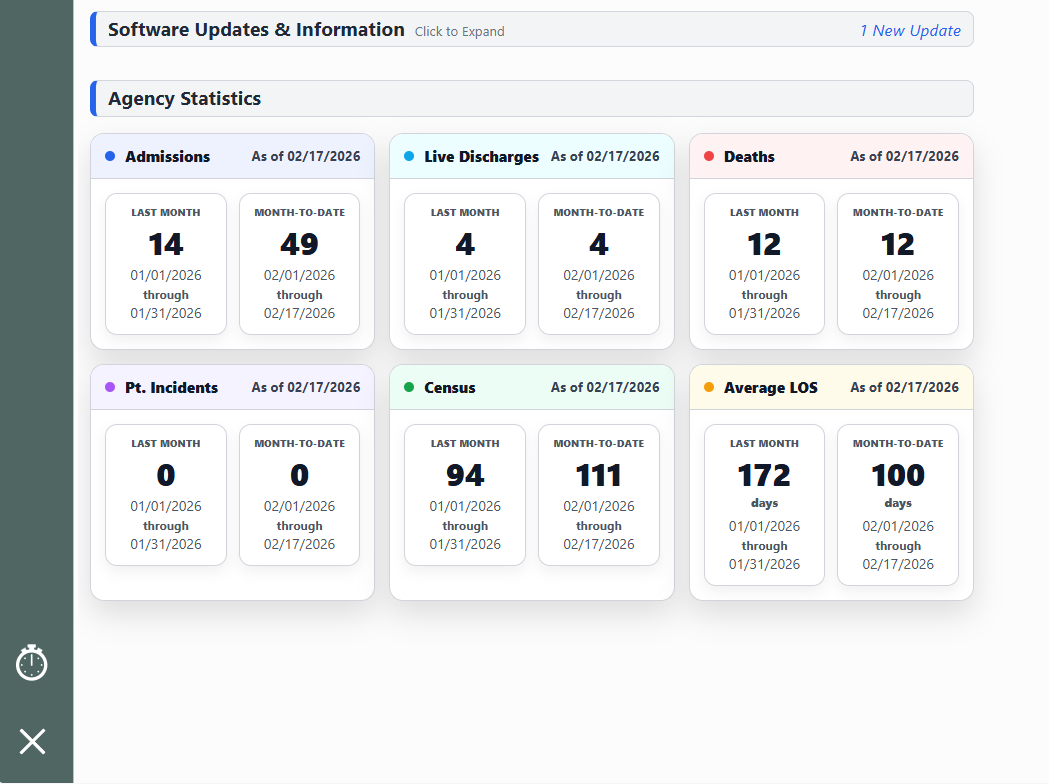Click the Click to Expand hint text
This screenshot has width=1049, height=784.
(x=460, y=31)
